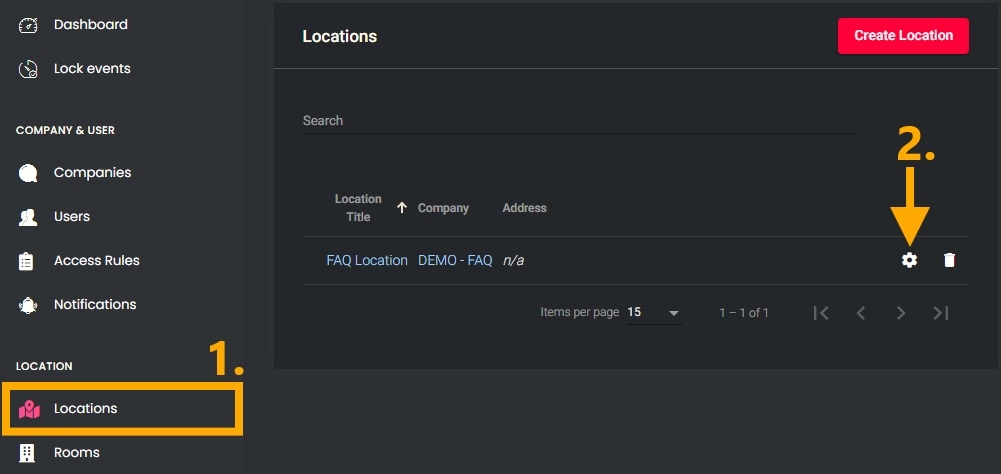Open settings gear for FAQ Location
This screenshot has width=1001, height=474.
pyautogui.click(x=909, y=260)
